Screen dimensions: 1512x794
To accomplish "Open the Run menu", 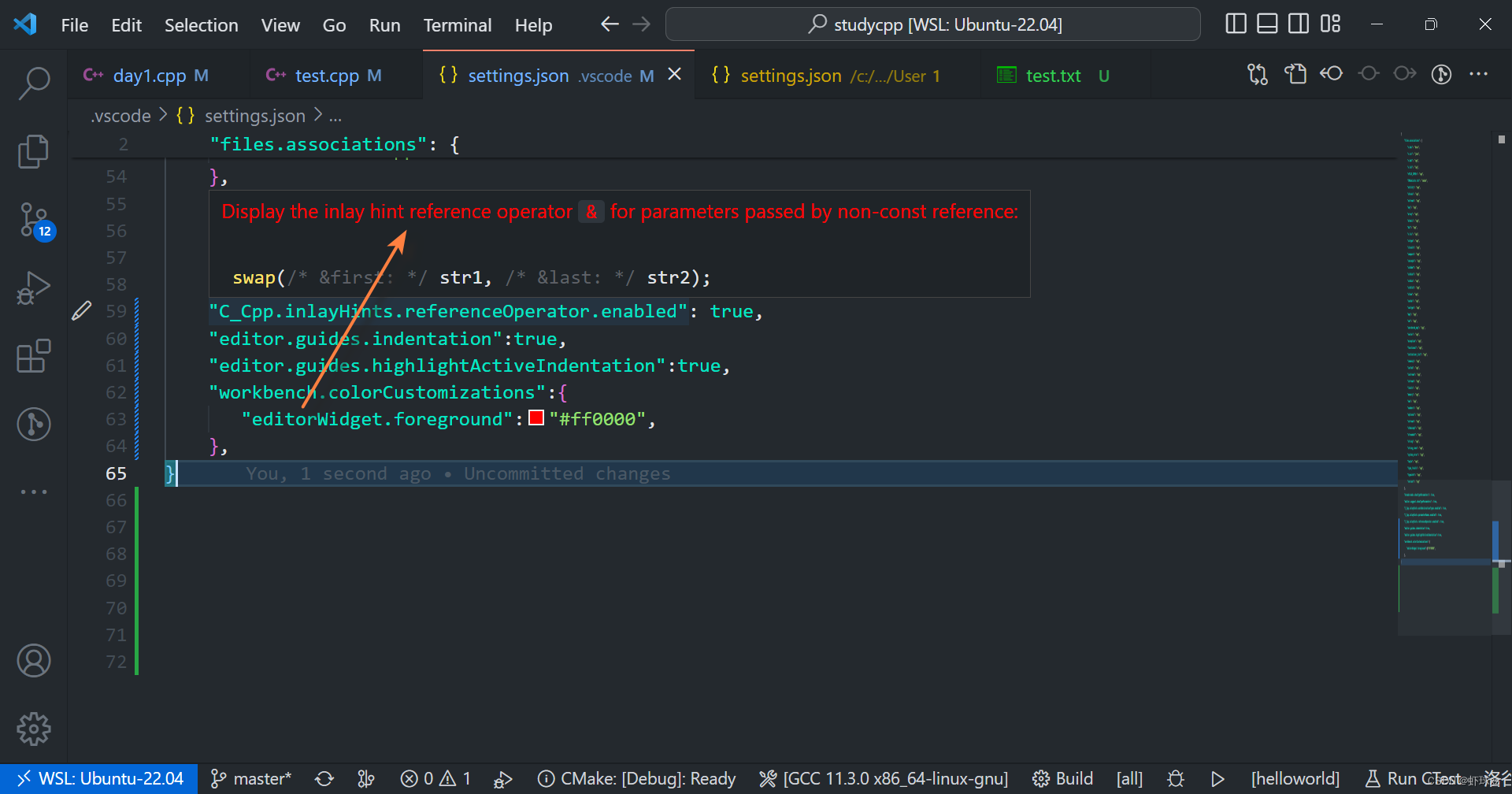I will [384, 25].
